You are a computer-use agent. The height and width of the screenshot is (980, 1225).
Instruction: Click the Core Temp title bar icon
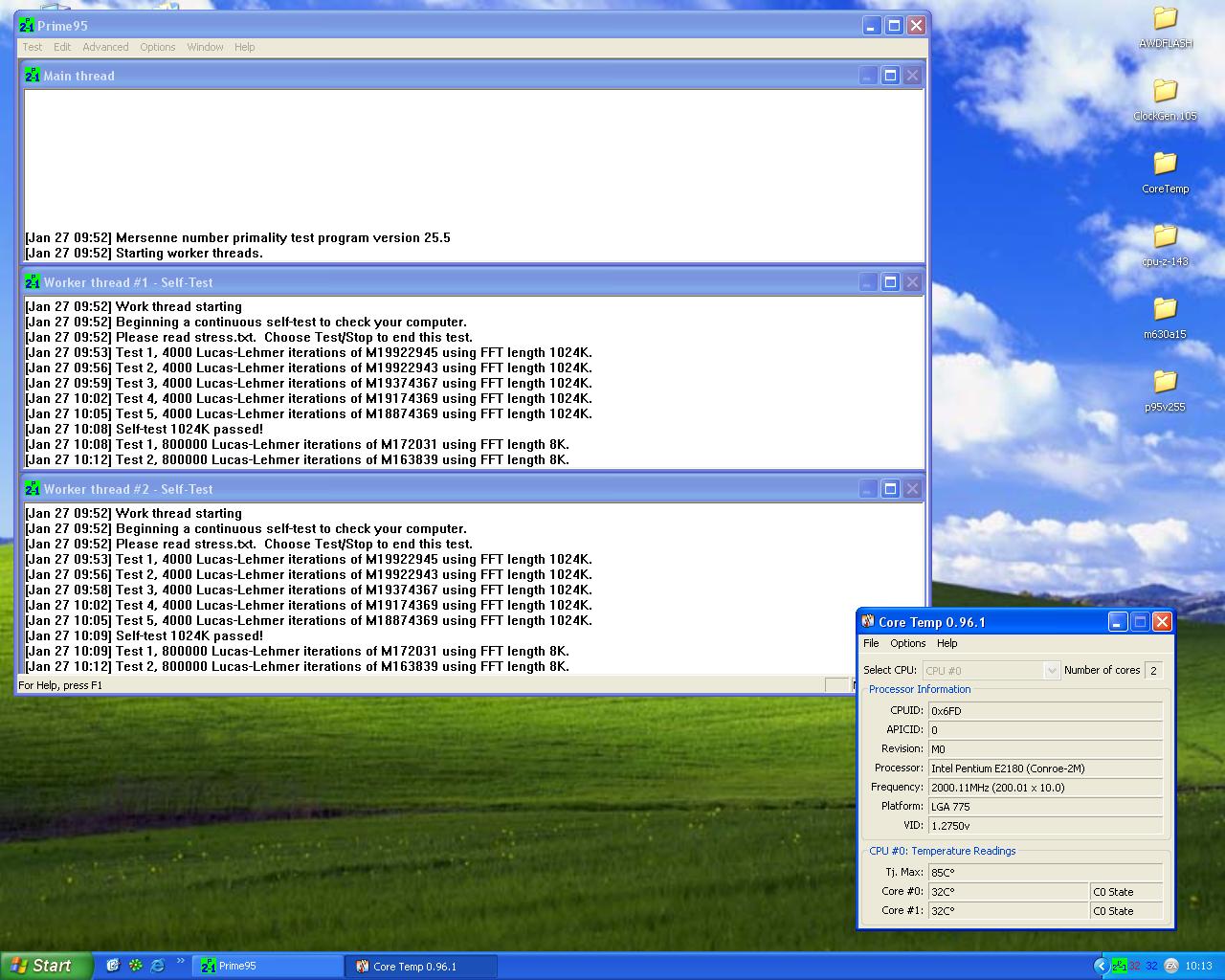tap(868, 621)
